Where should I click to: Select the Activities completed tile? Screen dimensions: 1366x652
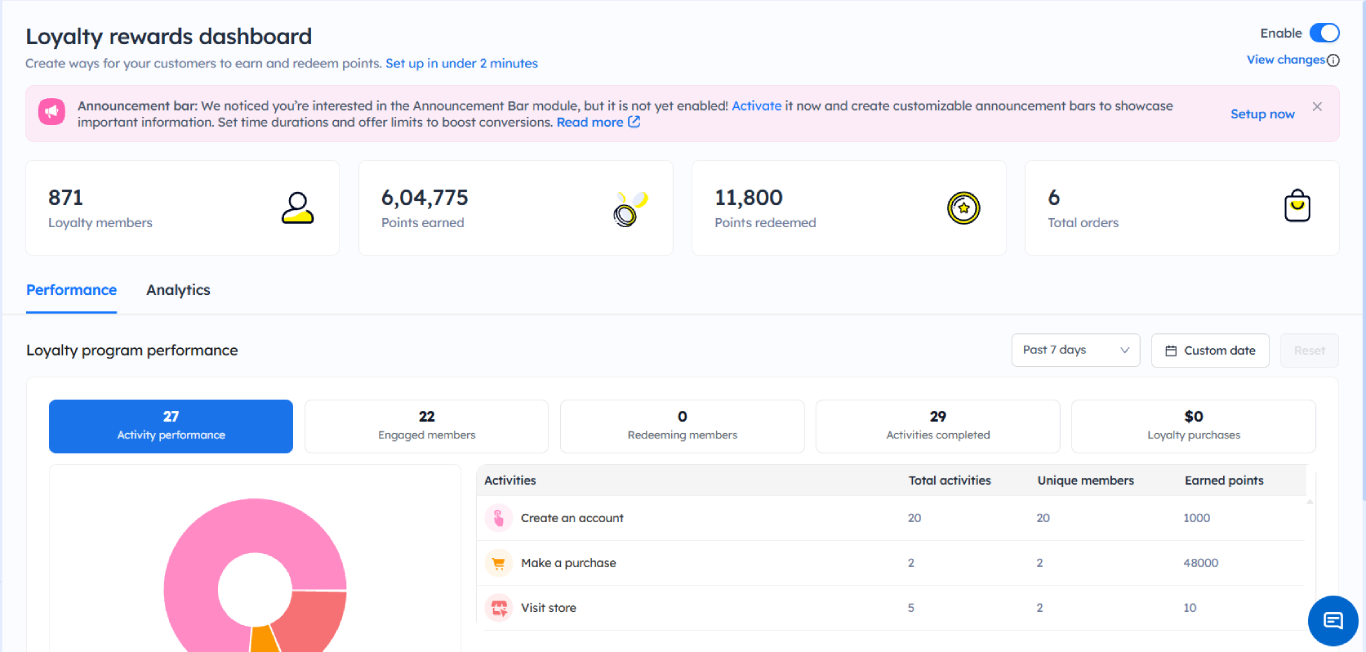pyautogui.click(x=938, y=426)
